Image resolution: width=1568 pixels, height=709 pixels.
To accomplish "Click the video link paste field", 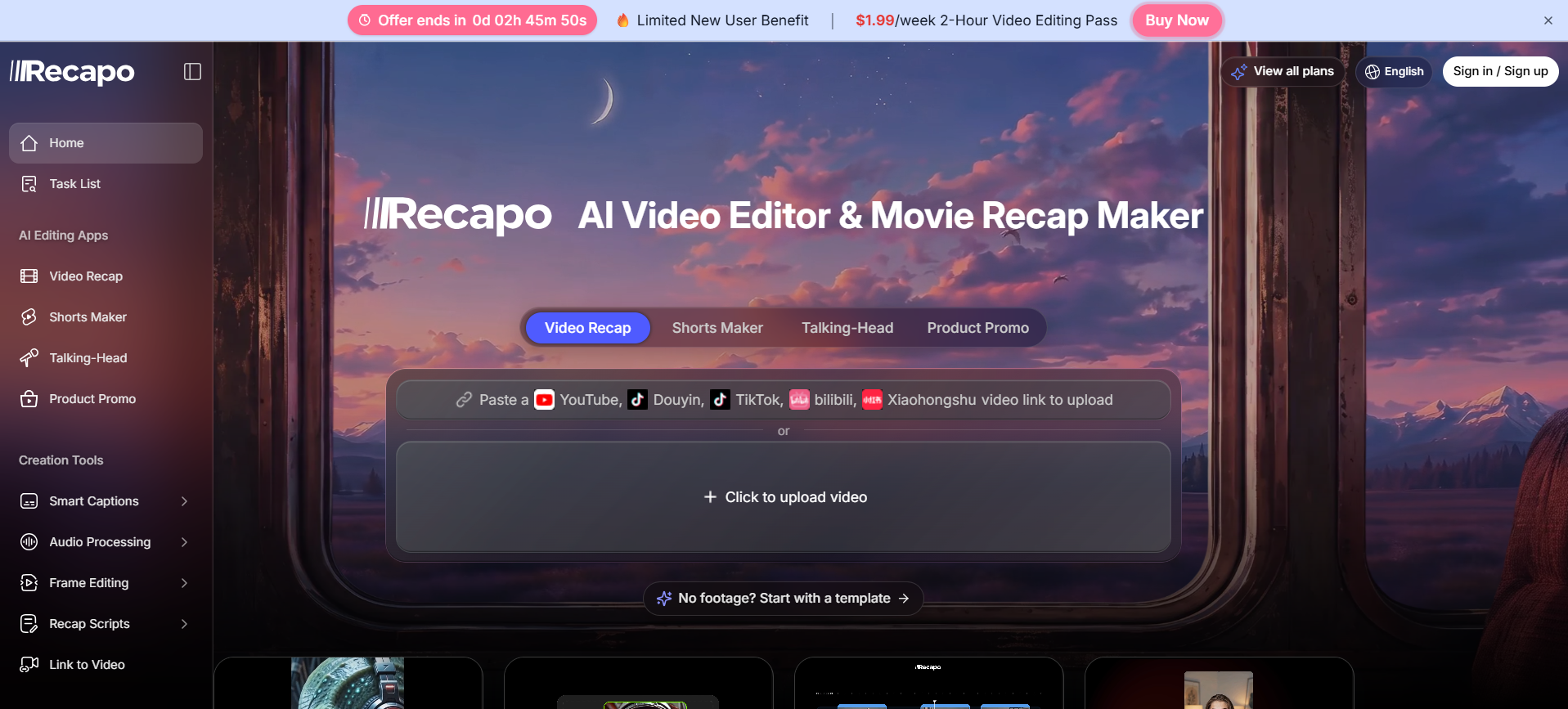I will coord(784,400).
